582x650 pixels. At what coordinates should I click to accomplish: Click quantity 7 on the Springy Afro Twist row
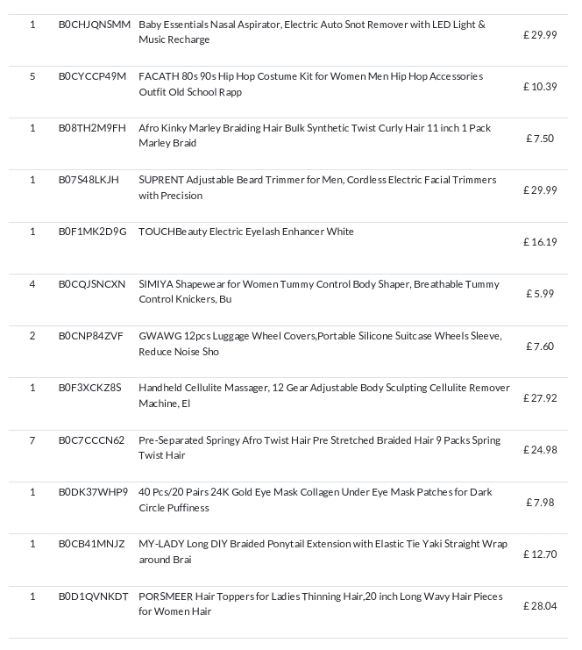[32, 440]
